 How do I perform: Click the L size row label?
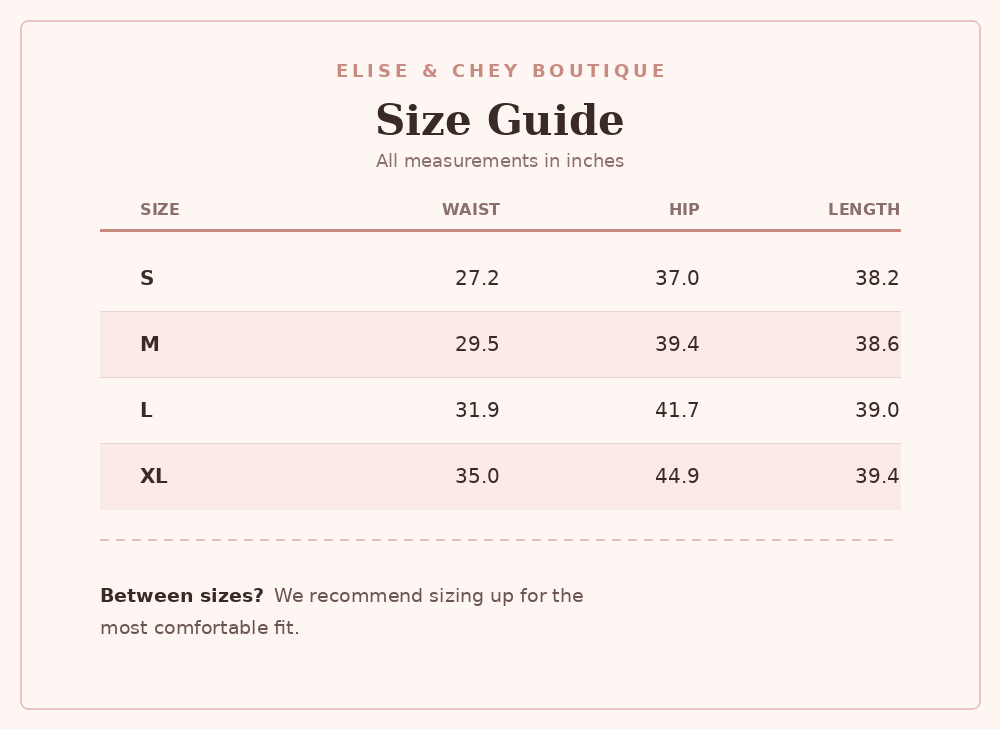(146, 410)
